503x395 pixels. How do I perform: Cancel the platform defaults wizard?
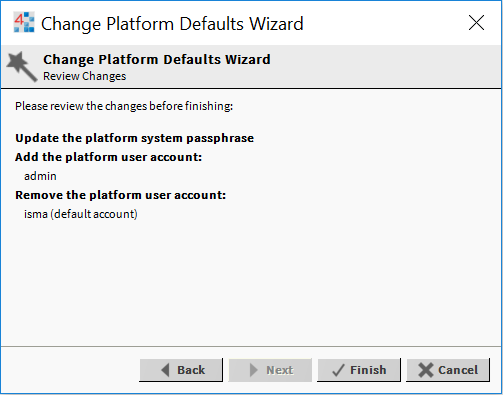[448, 370]
